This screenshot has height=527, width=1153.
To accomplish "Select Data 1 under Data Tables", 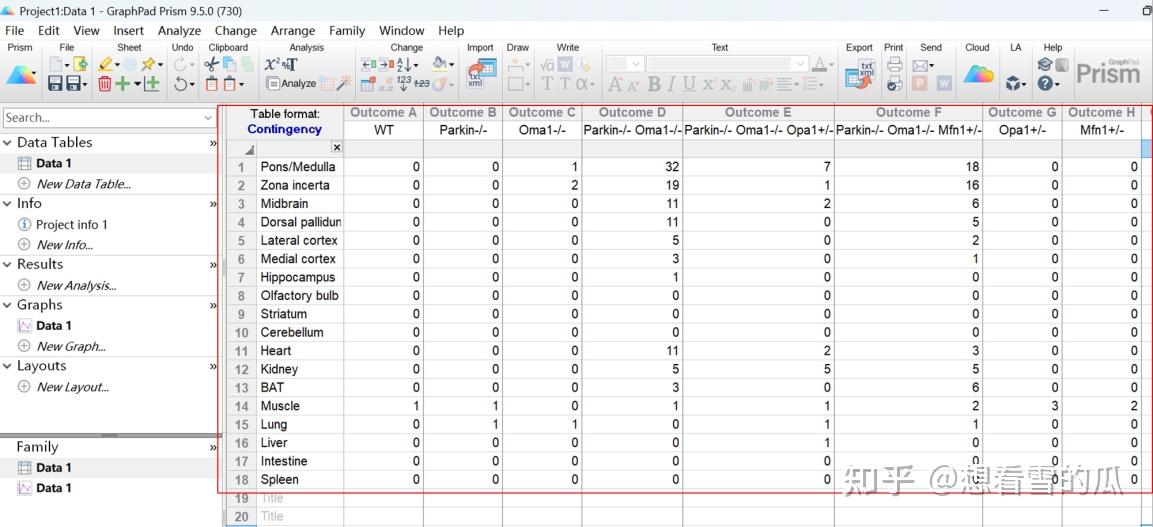I will (x=54, y=163).
